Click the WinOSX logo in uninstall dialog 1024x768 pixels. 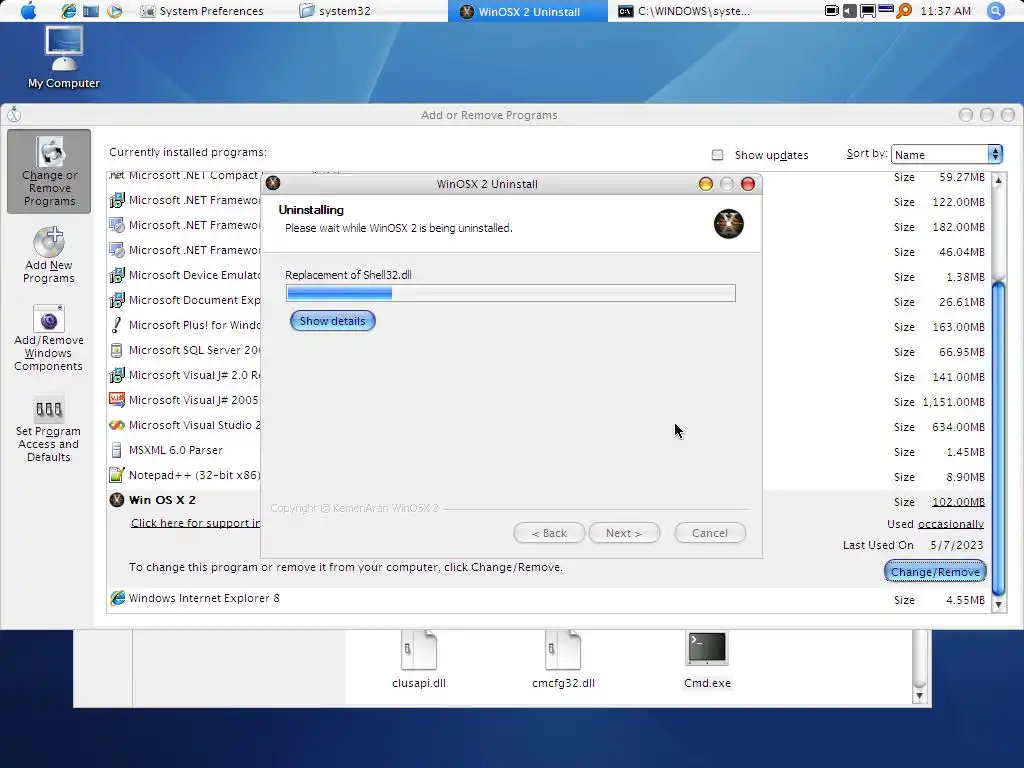pos(728,224)
